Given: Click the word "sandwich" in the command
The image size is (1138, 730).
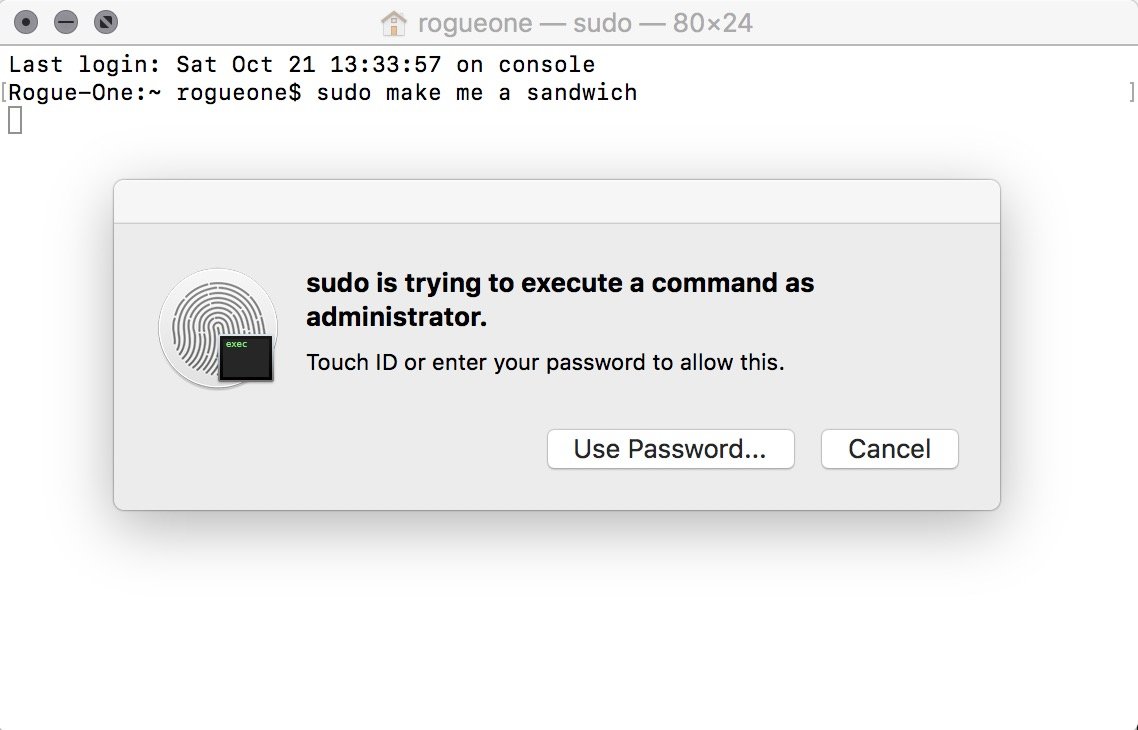Looking at the screenshot, I should [x=581, y=93].
